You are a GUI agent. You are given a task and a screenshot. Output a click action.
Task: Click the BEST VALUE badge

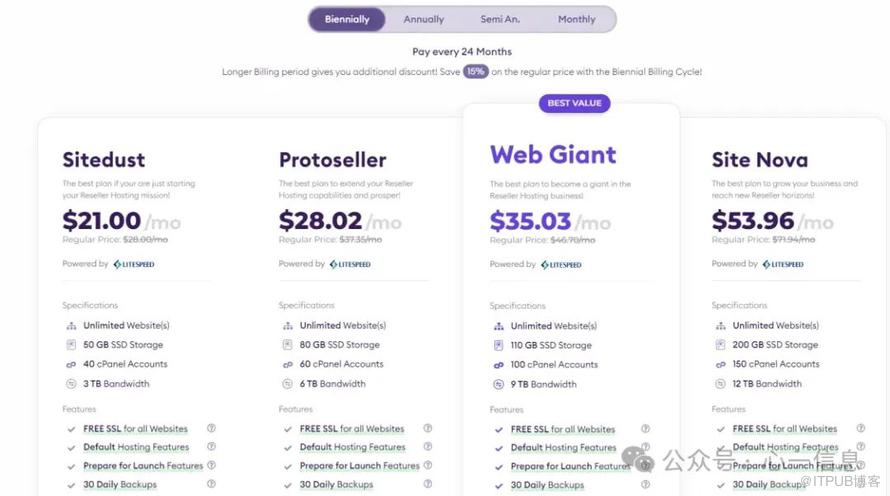coord(573,103)
